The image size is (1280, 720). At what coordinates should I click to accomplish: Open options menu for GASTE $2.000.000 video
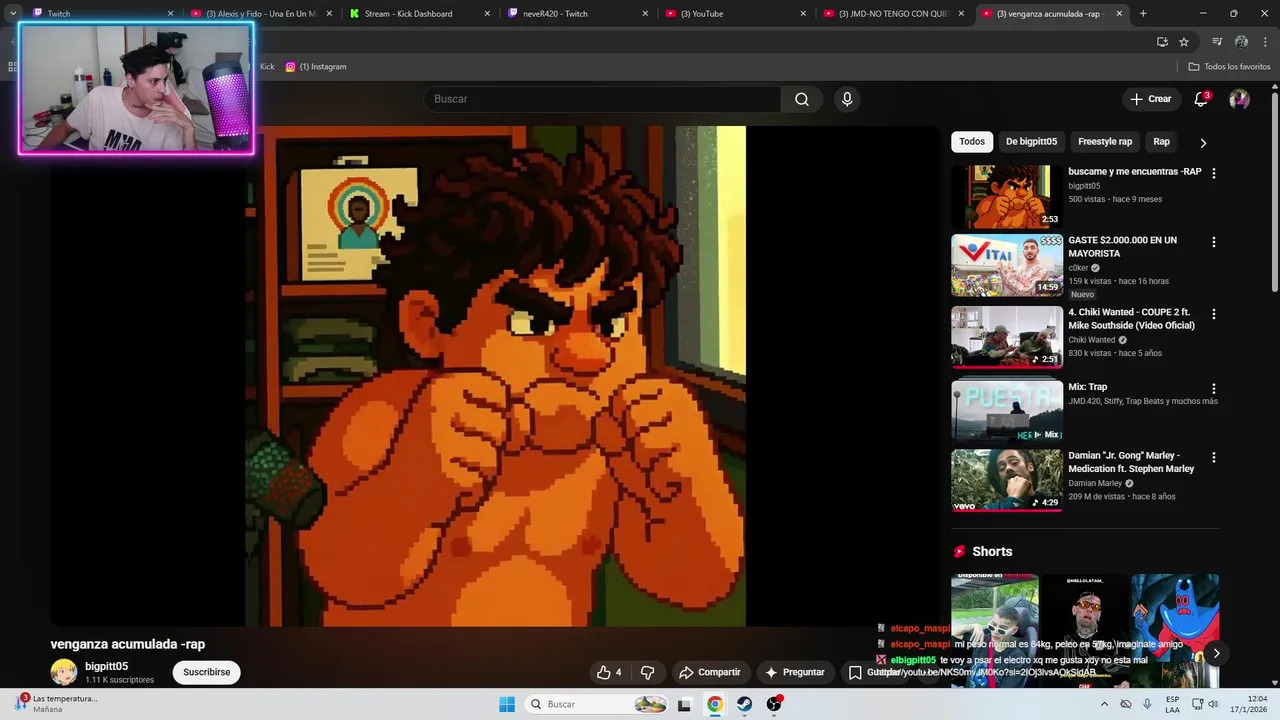click(x=1214, y=242)
